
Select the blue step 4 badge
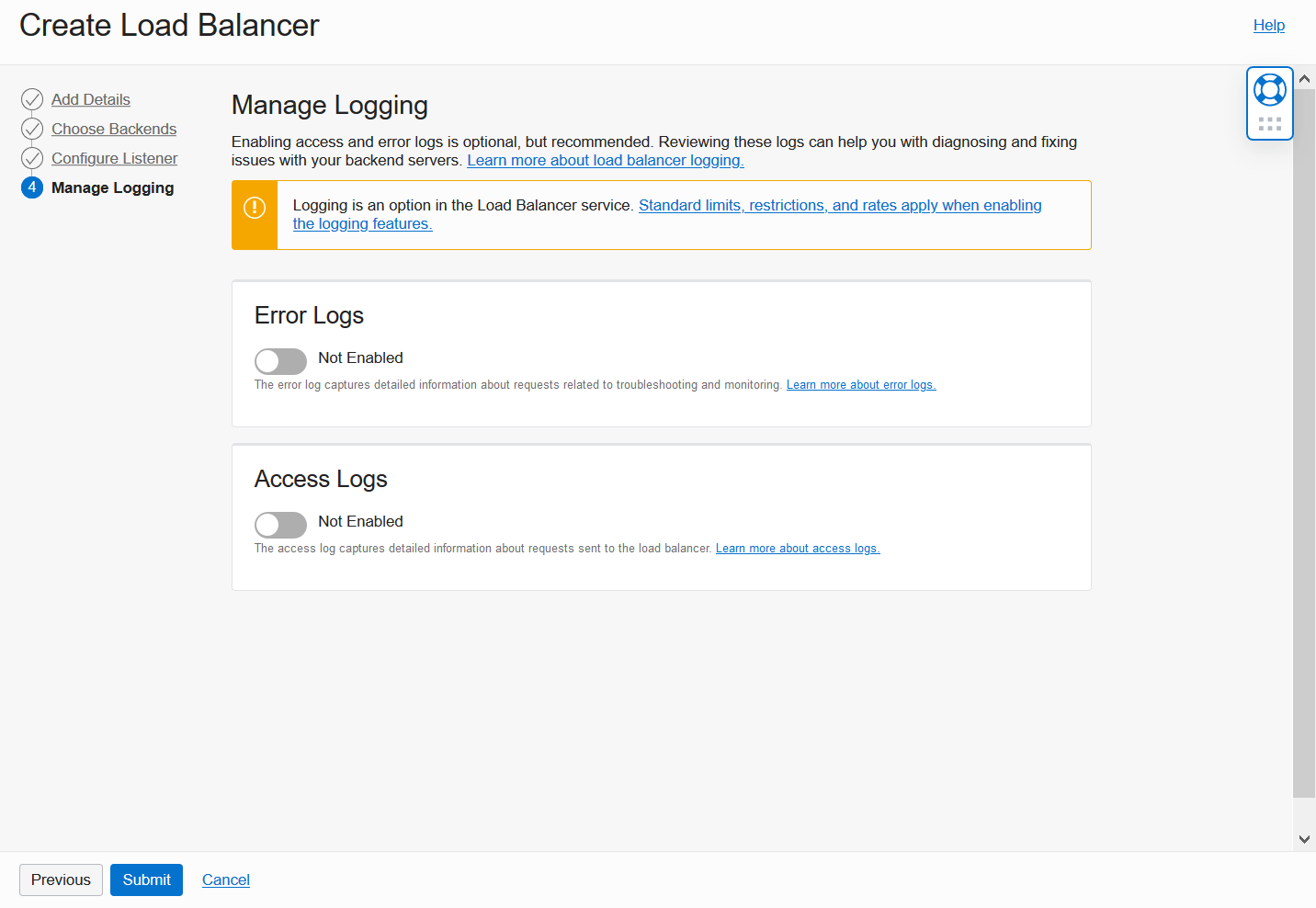click(32, 187)
